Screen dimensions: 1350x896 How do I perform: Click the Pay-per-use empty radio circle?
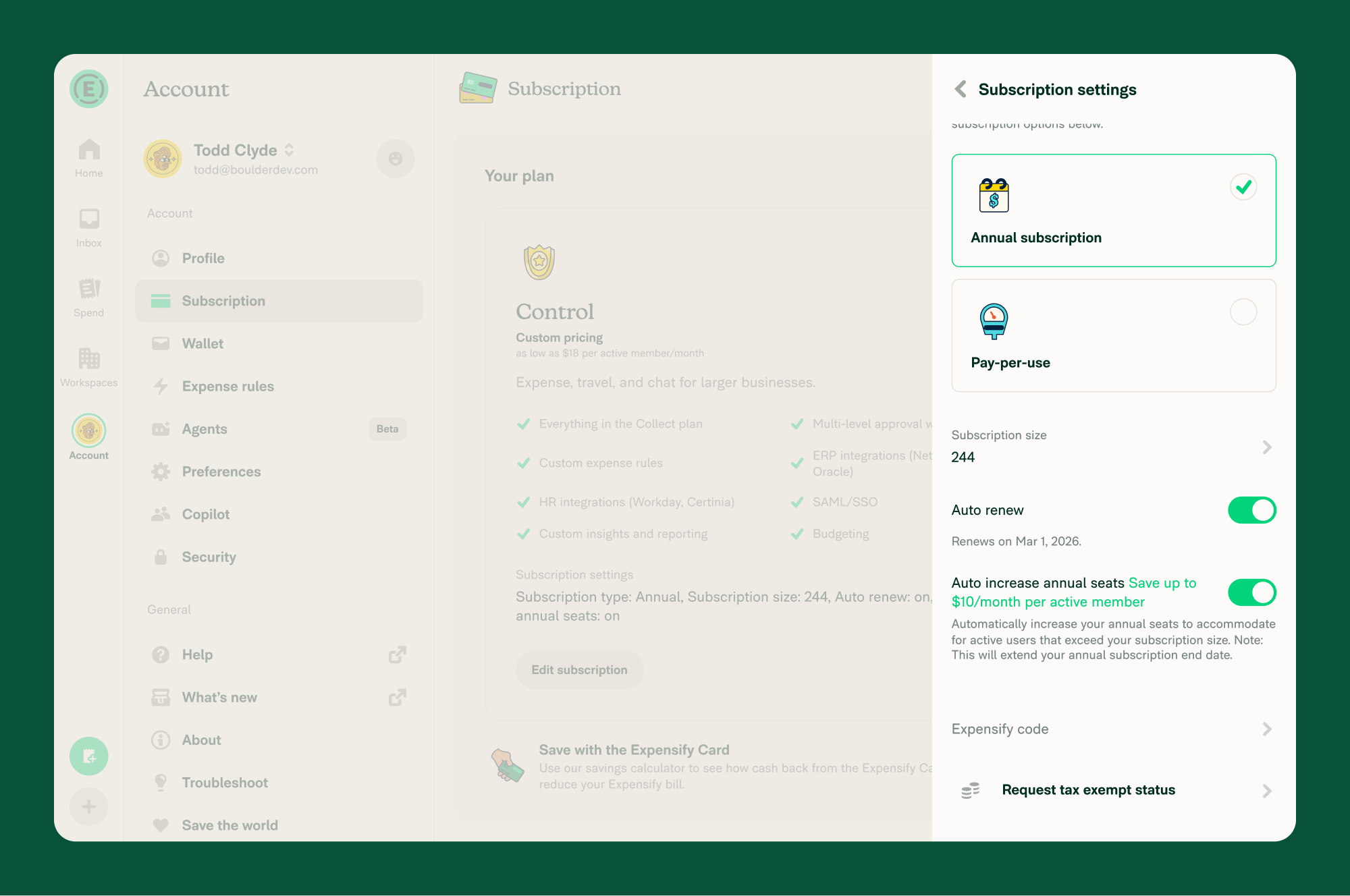[x=1243, y=312]
